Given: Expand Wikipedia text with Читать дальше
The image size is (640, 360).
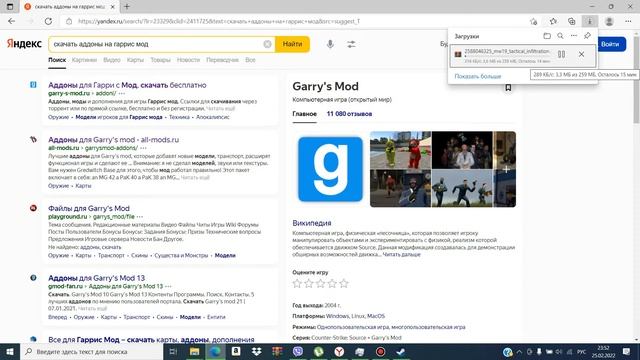Looking at the screenshot, I should pos(401,254).
